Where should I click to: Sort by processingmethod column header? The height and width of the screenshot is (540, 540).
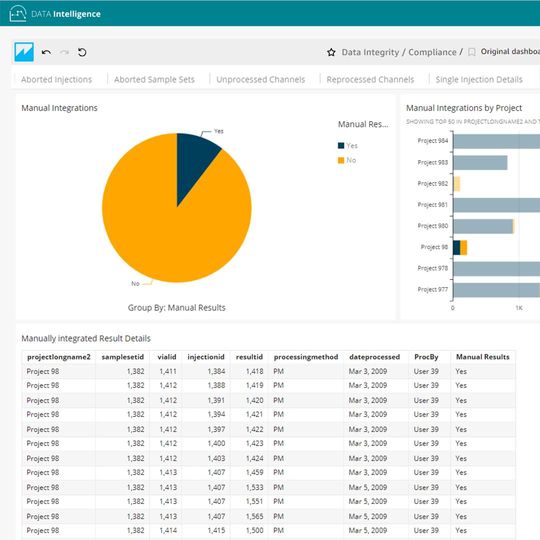tap(306, 357)
